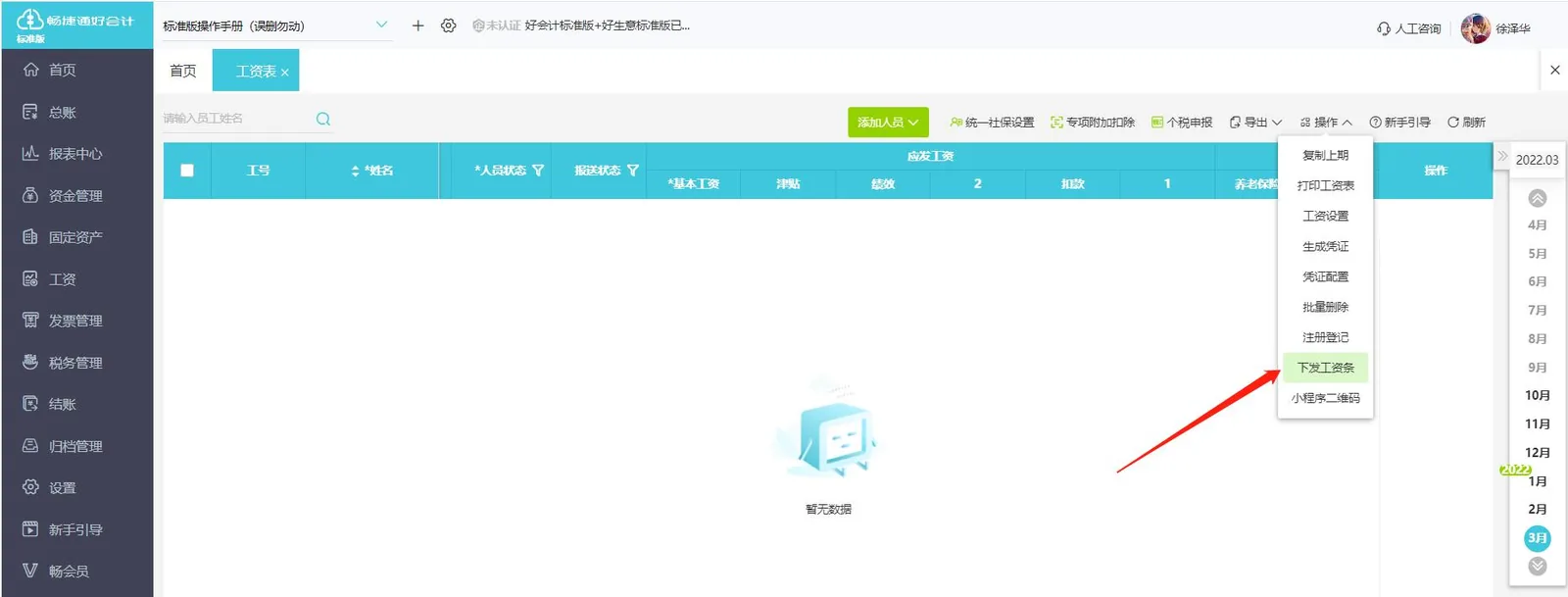
Task: Select 注册登记 menu item
Action: [x=1325, y=337]
